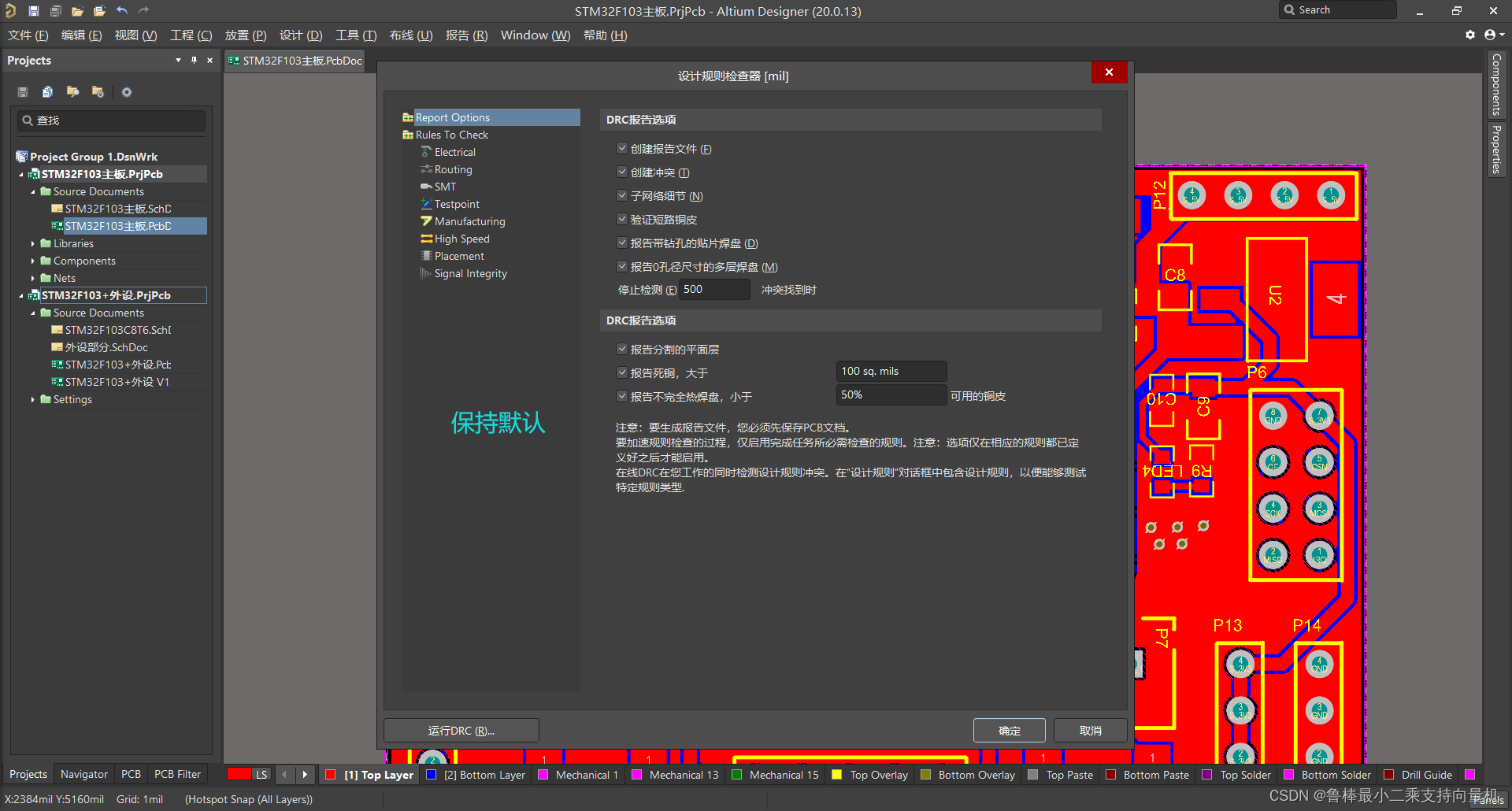Screen dimensions: 1512x811
Task: Click the Open document folder icon
Action: point(77,11)
